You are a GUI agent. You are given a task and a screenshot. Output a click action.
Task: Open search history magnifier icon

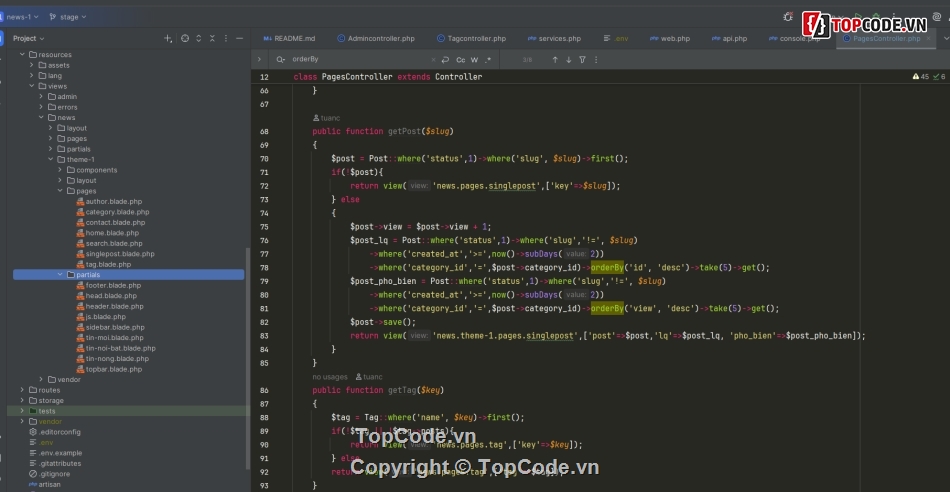(281, 59)
